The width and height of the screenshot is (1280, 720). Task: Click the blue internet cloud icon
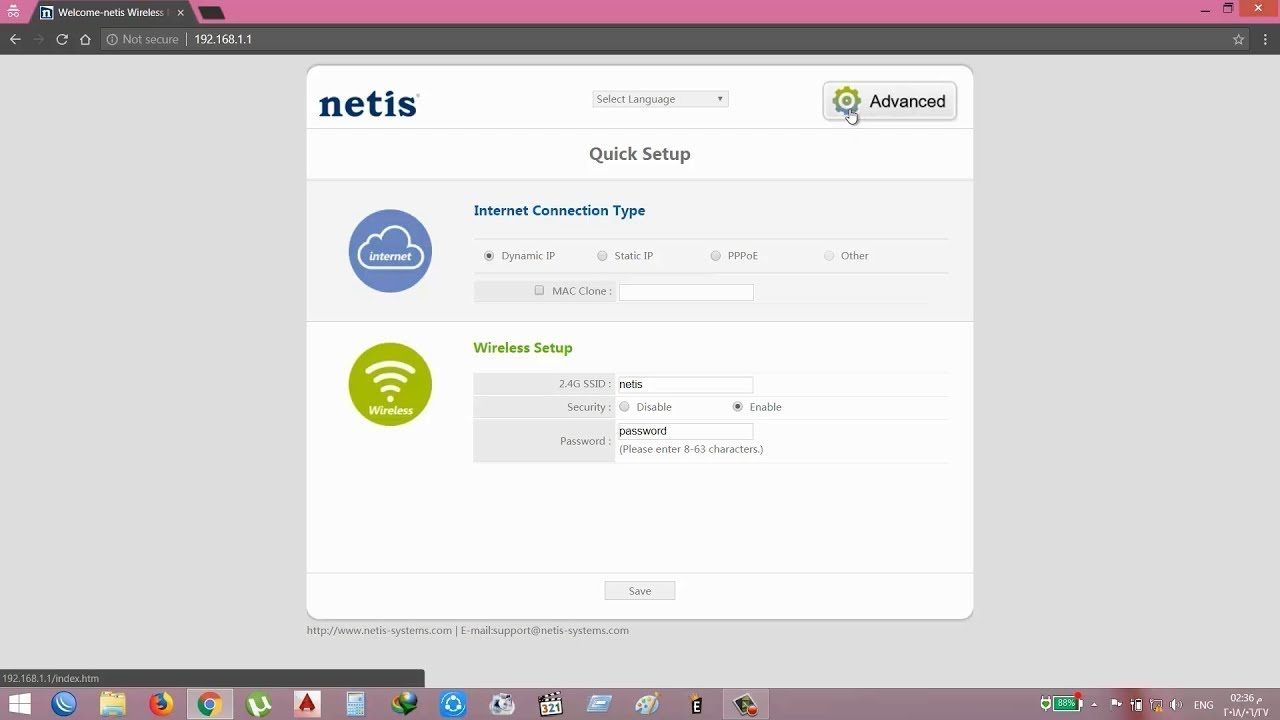coord(390,251)
